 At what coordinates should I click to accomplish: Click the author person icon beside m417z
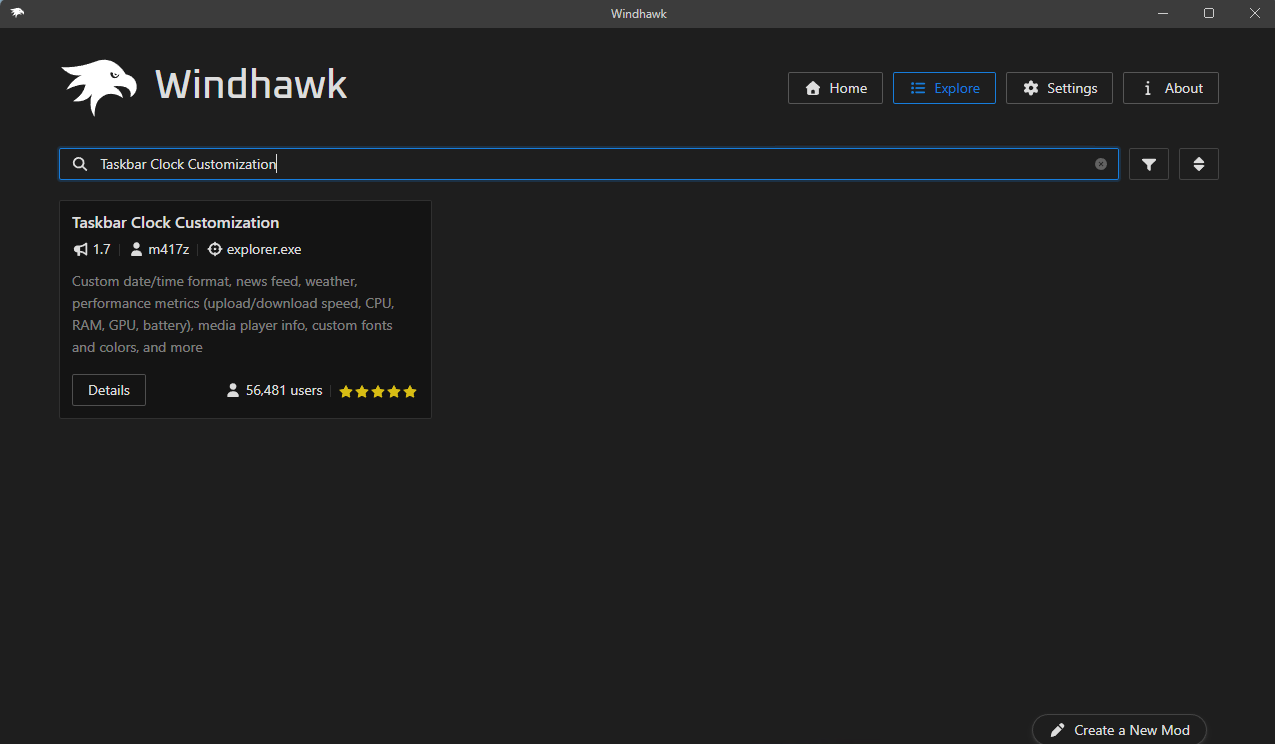coord(137,249)
